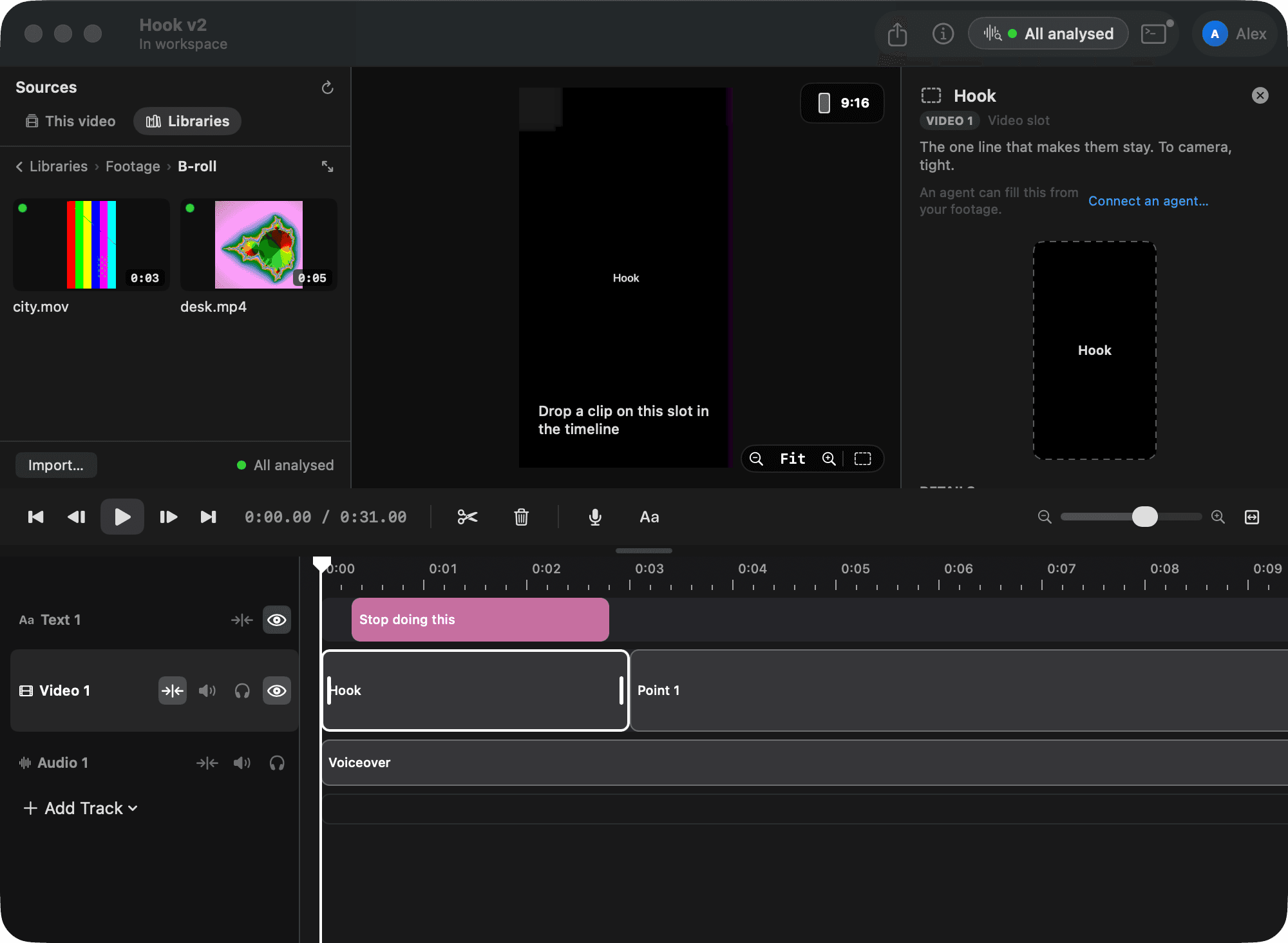Open Alex's account avatar menu
Image resolution: width=1288 pixels, height=943 pixels.
tap(1215, 34)
